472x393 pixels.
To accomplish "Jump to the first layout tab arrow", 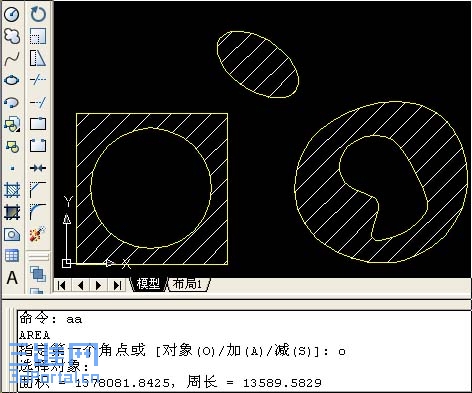I will point(62,285).
